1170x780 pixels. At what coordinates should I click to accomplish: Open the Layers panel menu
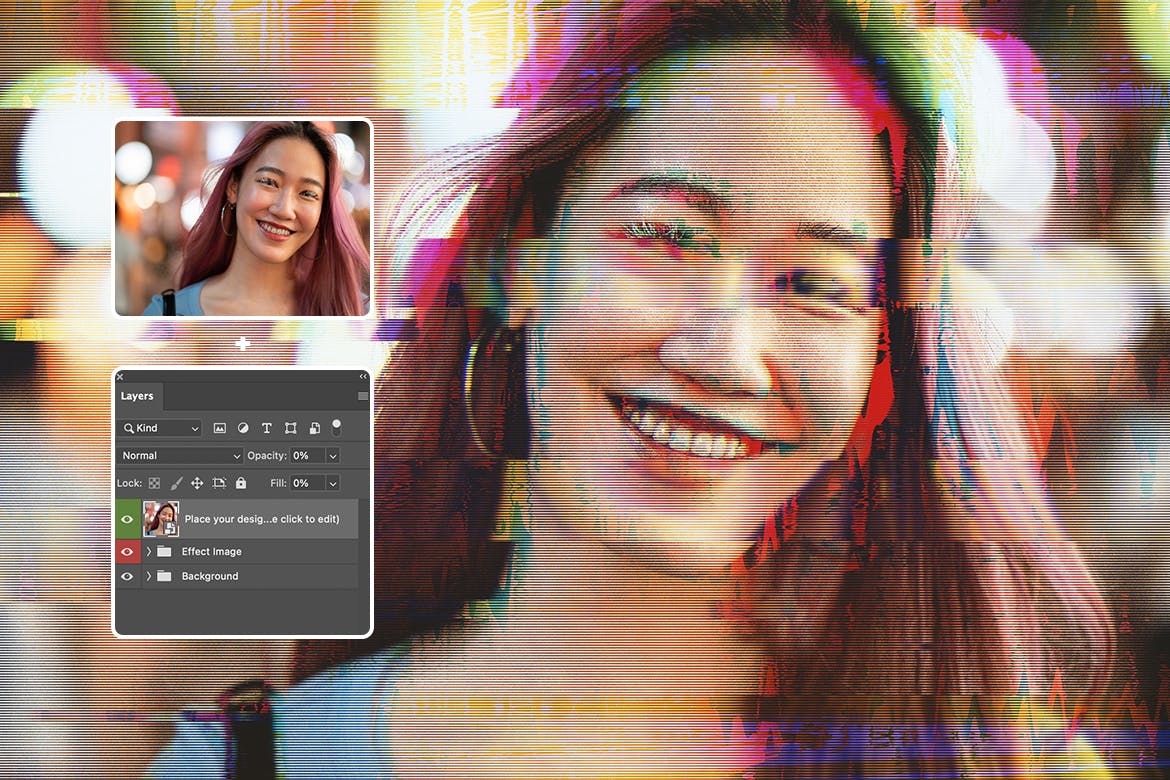(361, 396)
